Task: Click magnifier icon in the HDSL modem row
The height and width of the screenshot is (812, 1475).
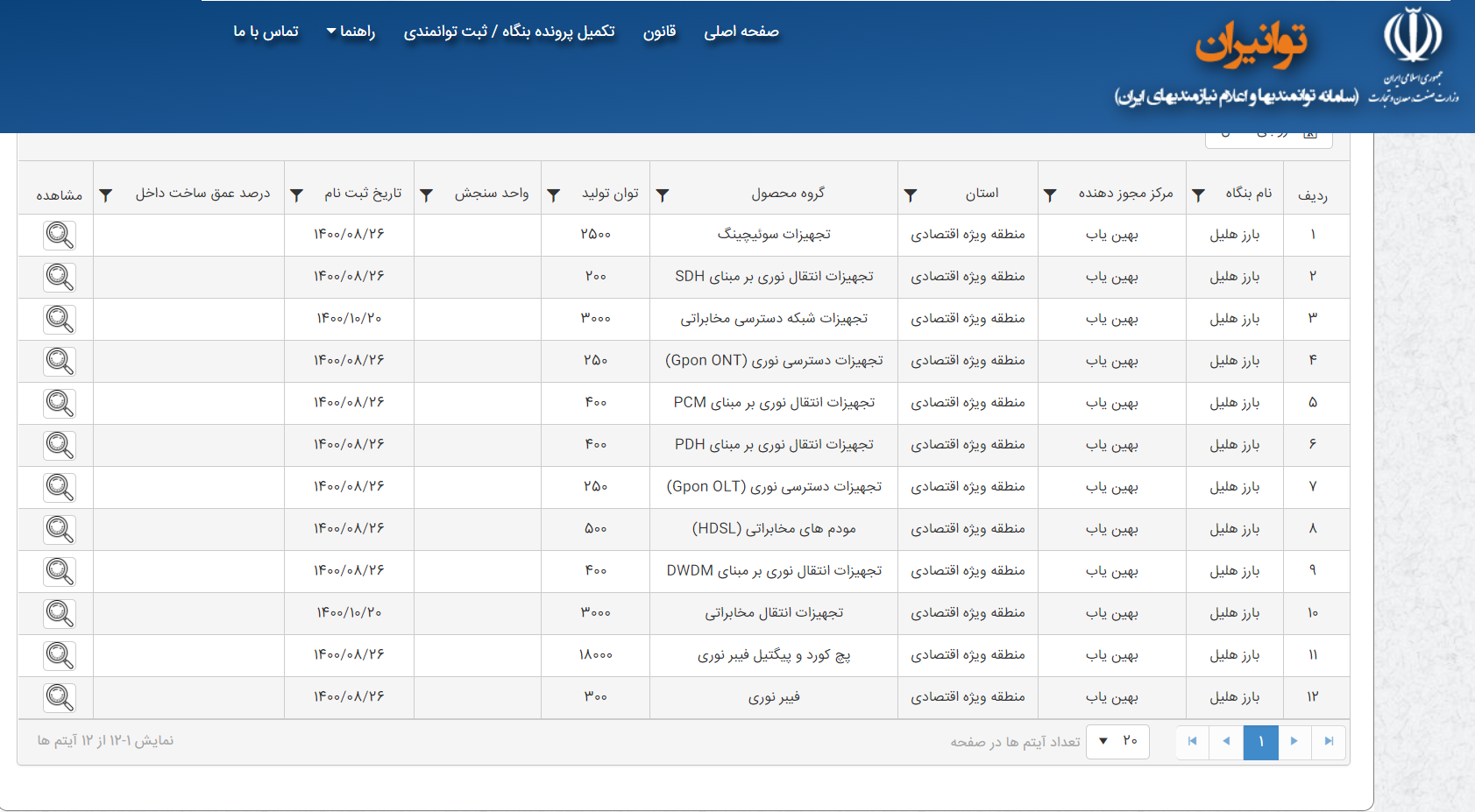Action: pos(60,529)
